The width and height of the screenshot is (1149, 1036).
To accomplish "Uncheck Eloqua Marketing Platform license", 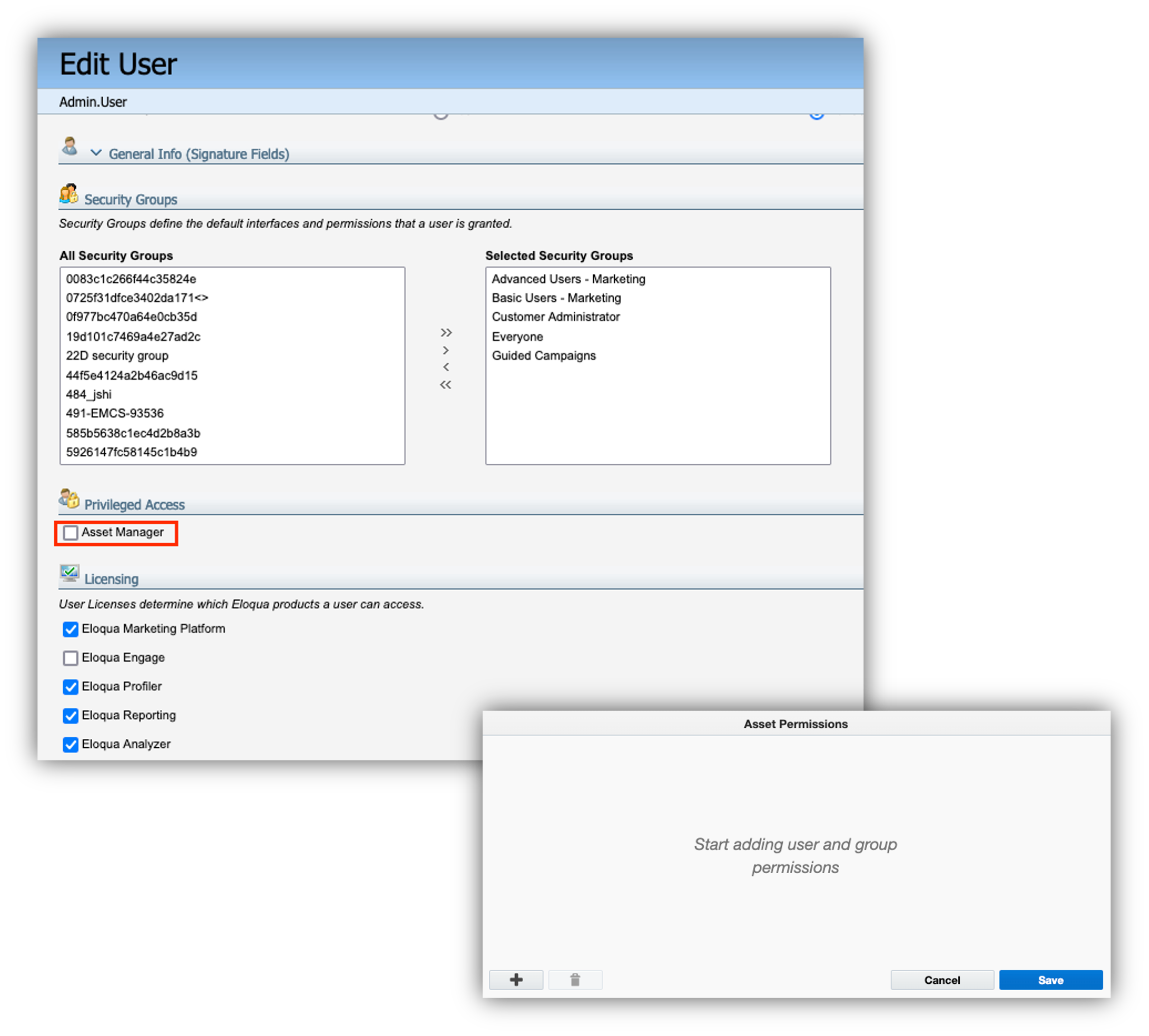I will 71,629.
